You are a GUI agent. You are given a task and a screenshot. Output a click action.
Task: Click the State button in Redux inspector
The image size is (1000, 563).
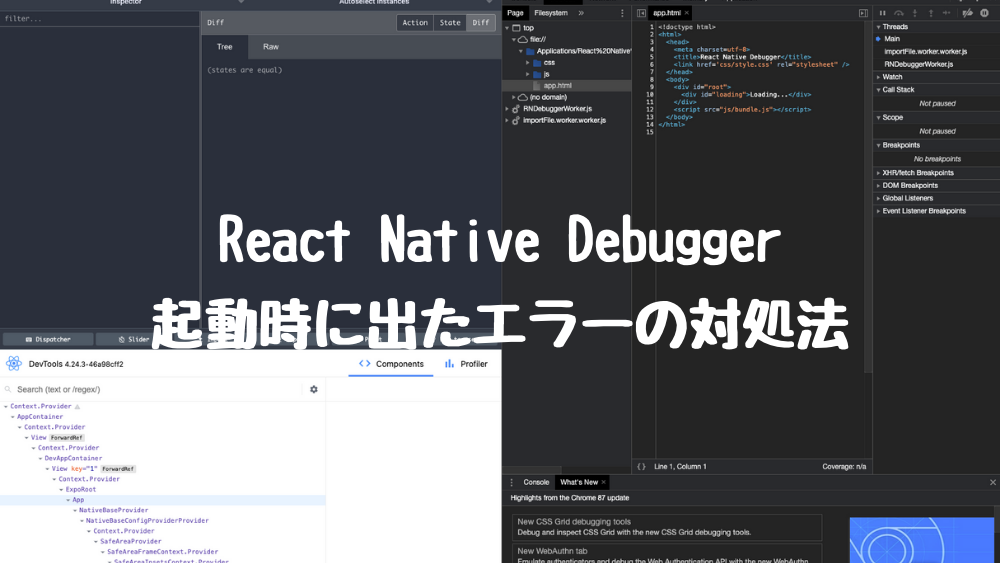point(450,23)
